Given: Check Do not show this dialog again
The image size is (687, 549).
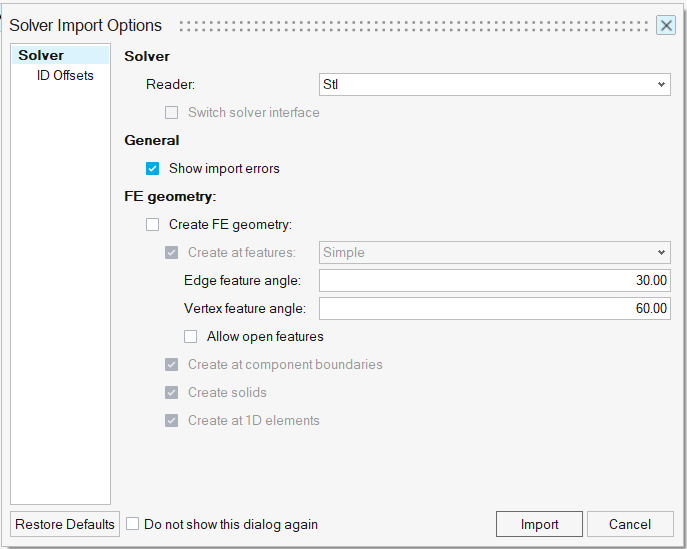Looking at the screenshot, I should click(x=133, y=524).
